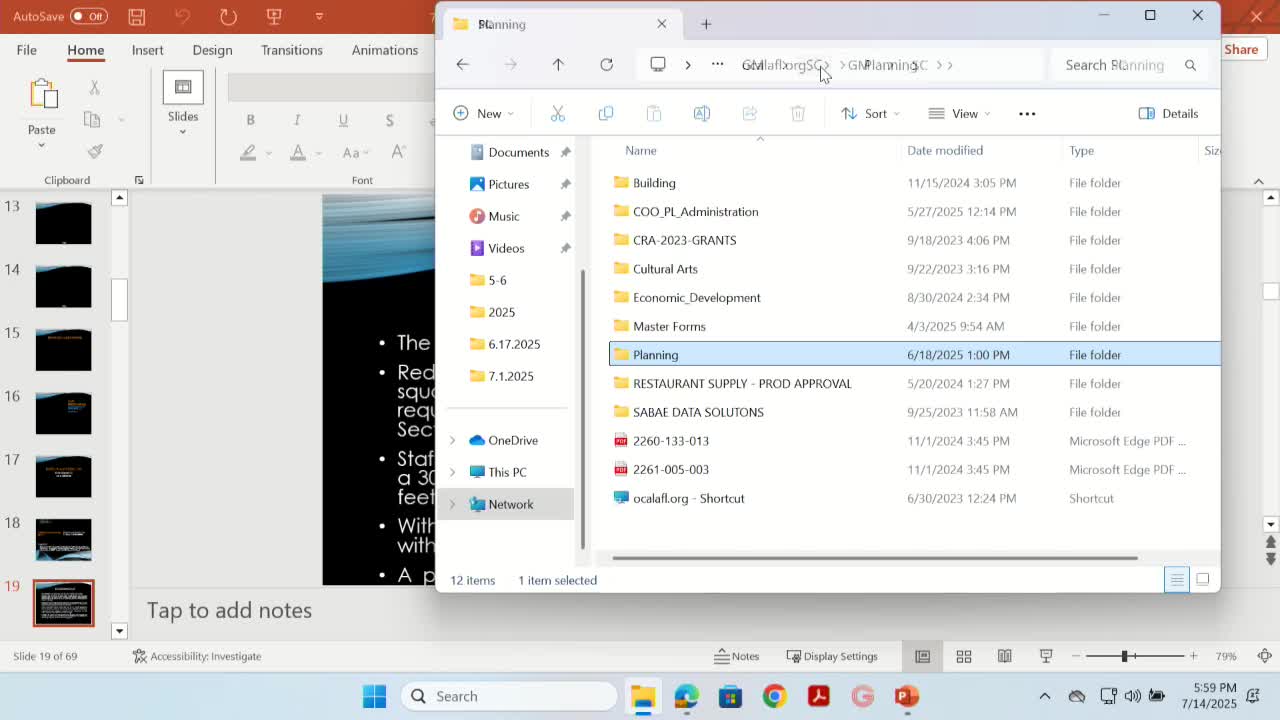
Task: Click the back arrow in File Explorer
Action: (x=462, y=65)
